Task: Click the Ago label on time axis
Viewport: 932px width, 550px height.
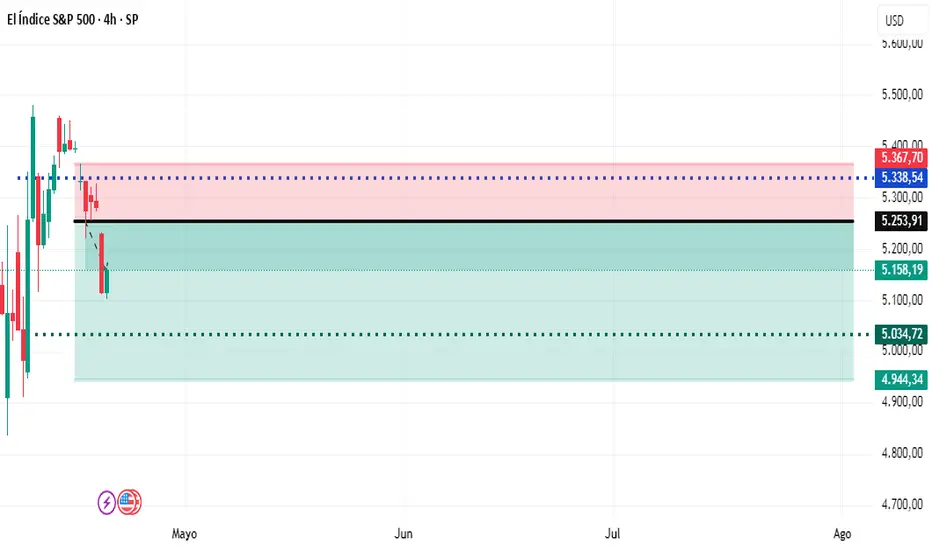Action: pos(843,534)
